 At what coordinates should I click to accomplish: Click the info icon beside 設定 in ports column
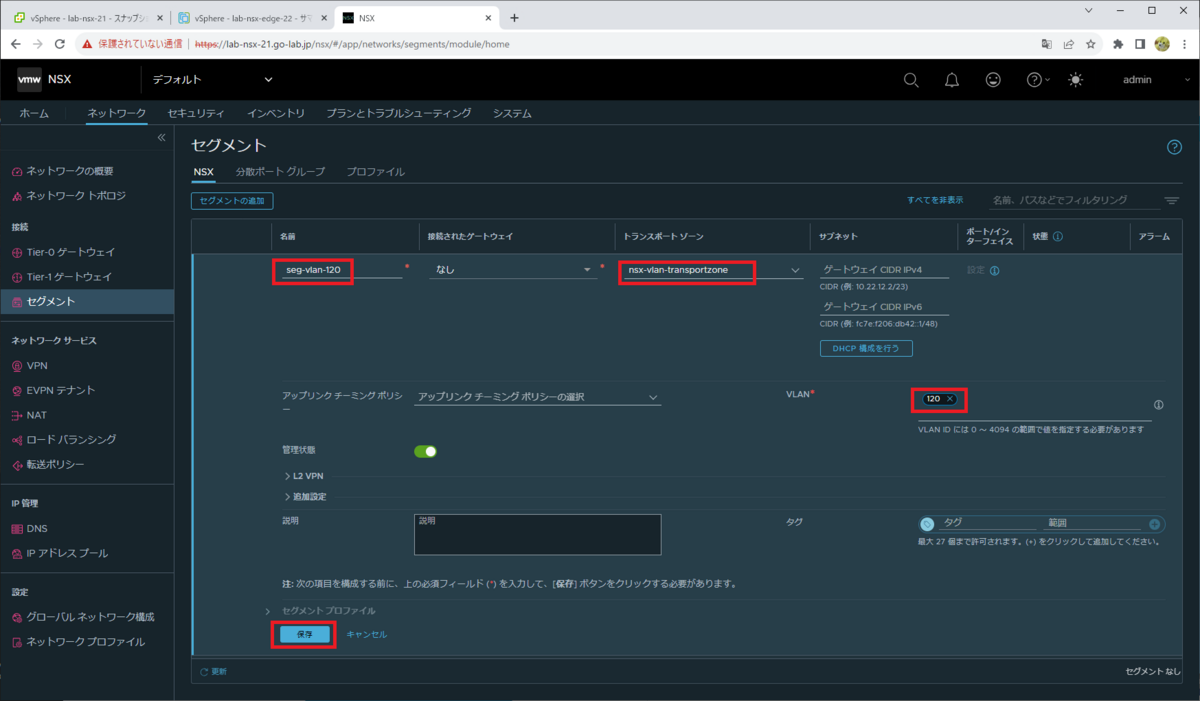[x=995, y=271]
